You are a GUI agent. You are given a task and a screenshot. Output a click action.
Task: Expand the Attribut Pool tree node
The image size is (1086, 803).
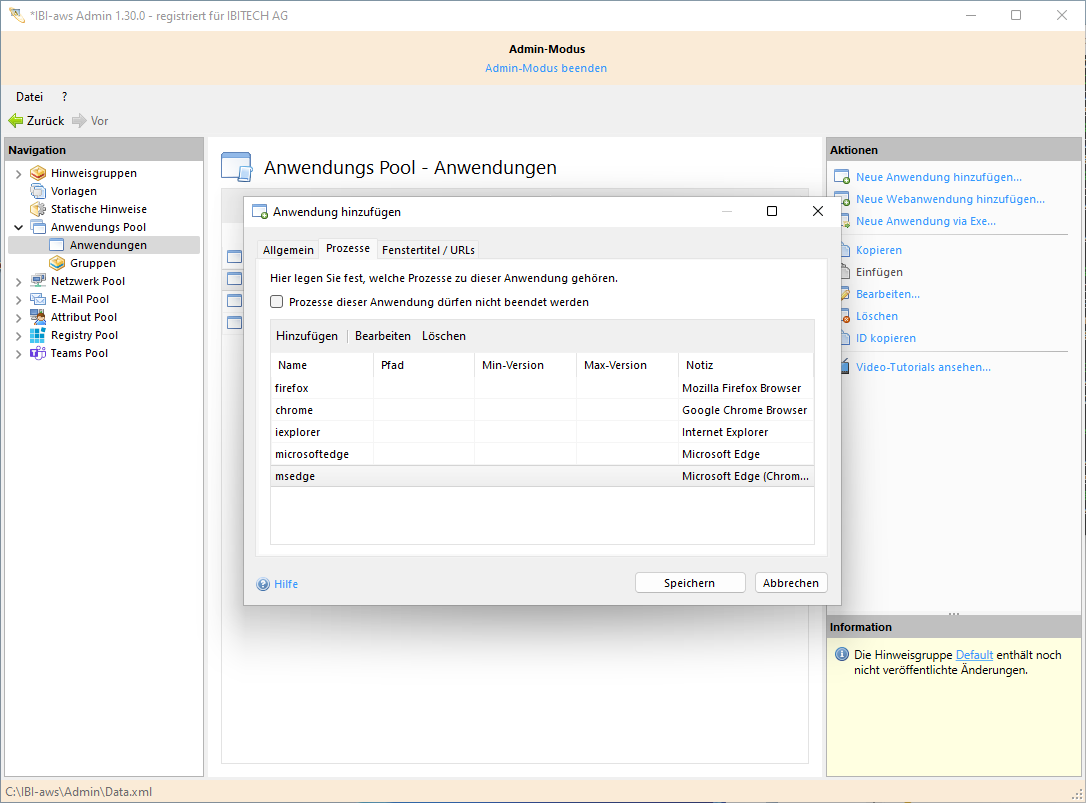click(18, 318)
